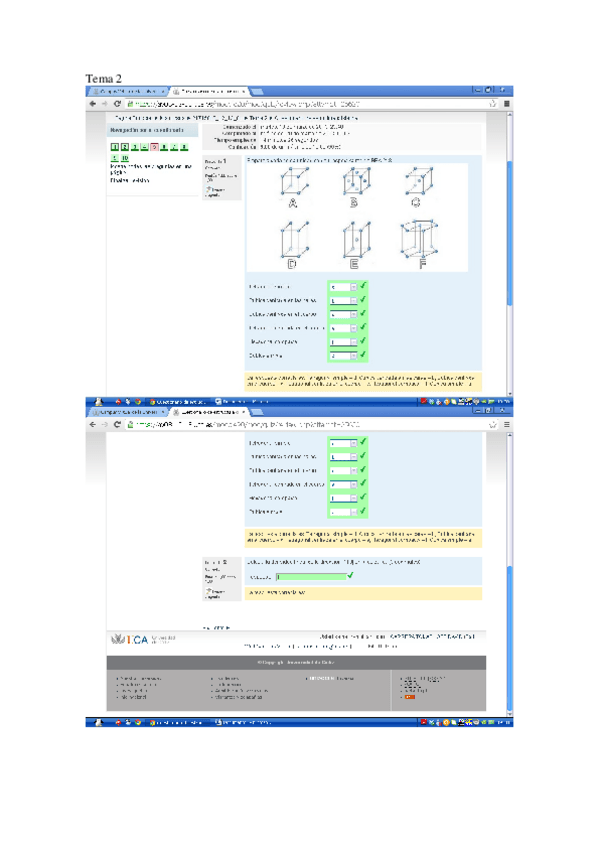Viewport: 599px width, 848px height.
Task: Open the second-row answer dropdown in upper window
Action: 343,300
